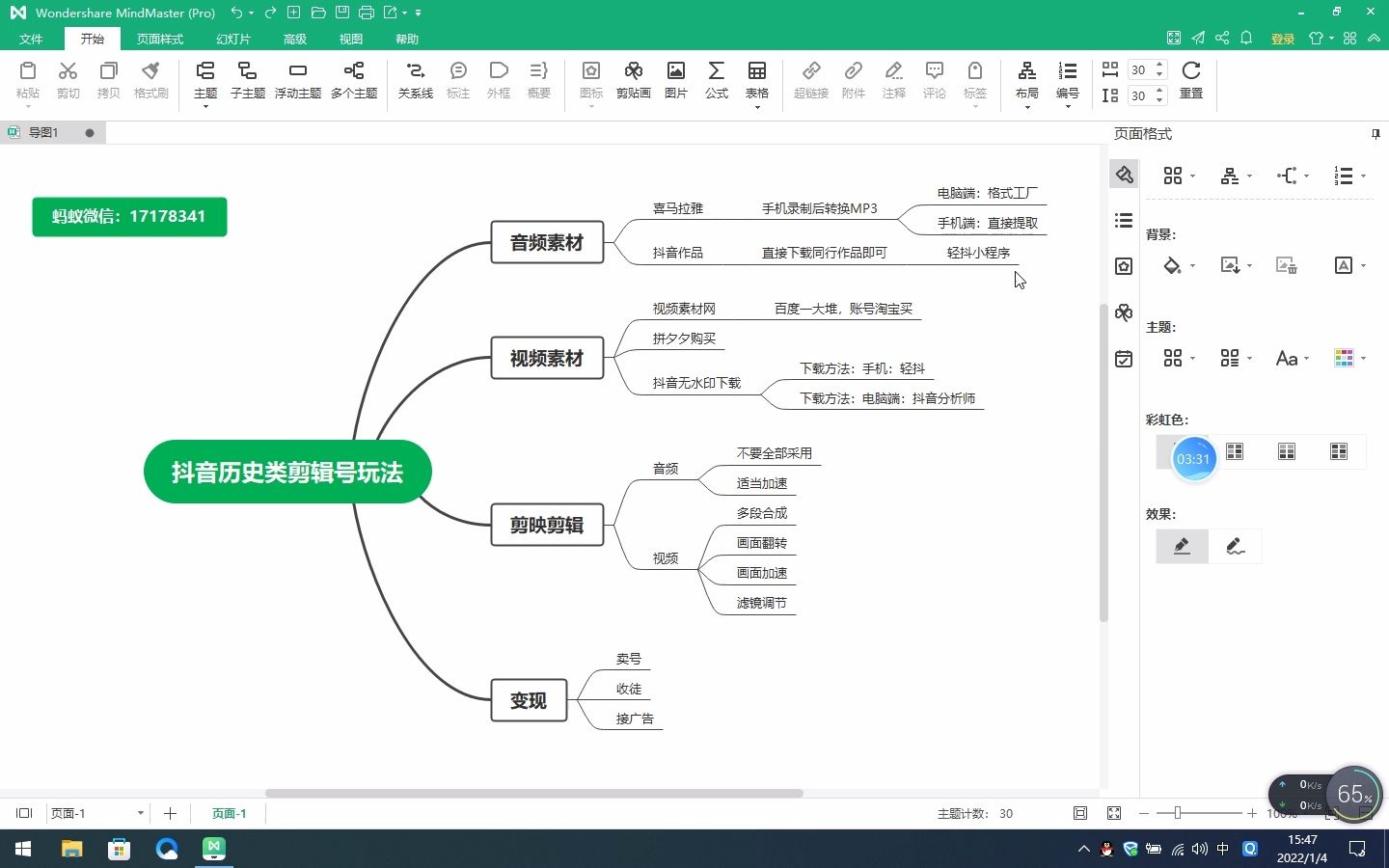Toggle fit-to-page icon in status bar
This screenshot has height=868, width=1389.
click(1080, 813)
